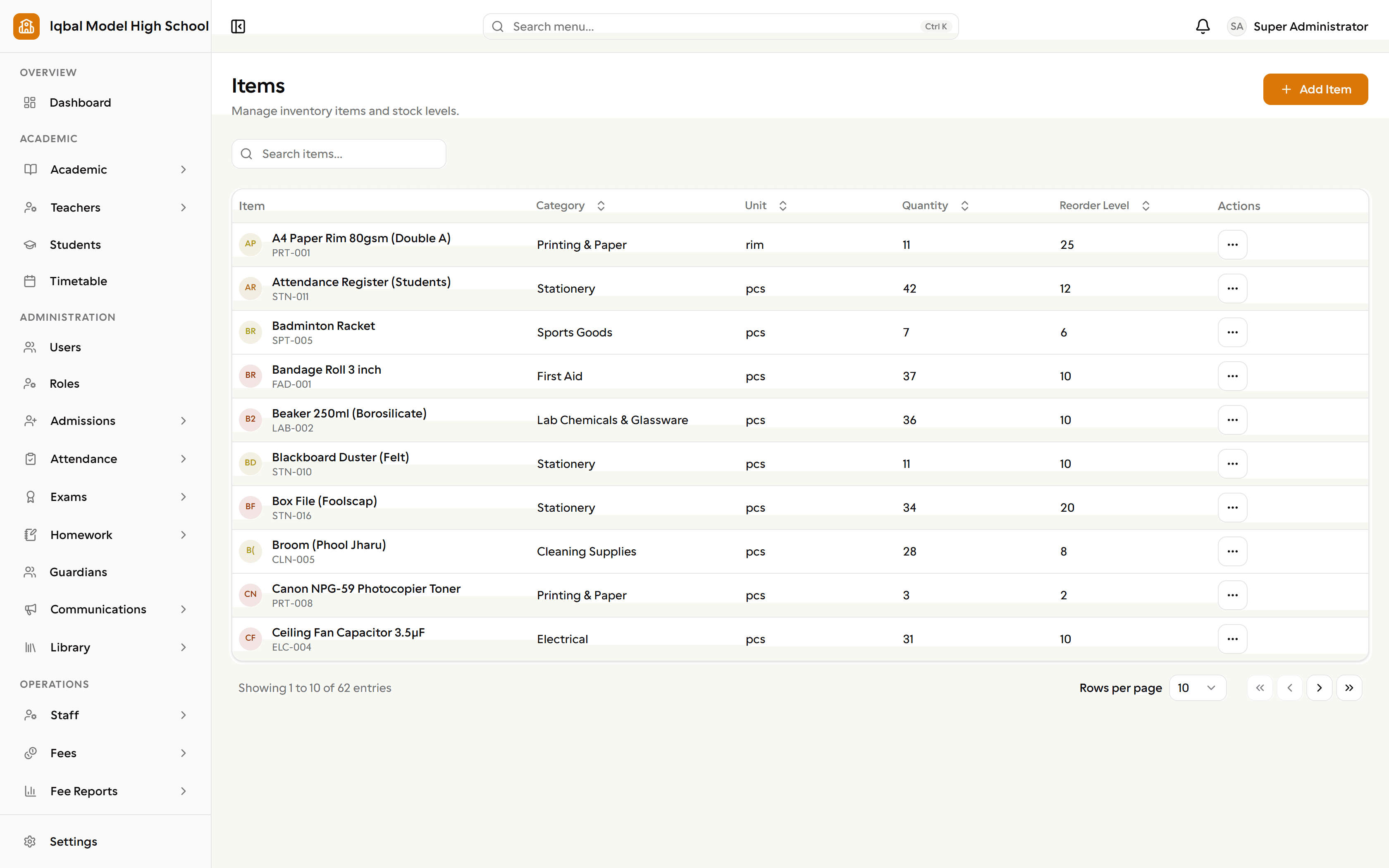
Task: Click the Sports Goods category cell
Action: click(575, 332)
